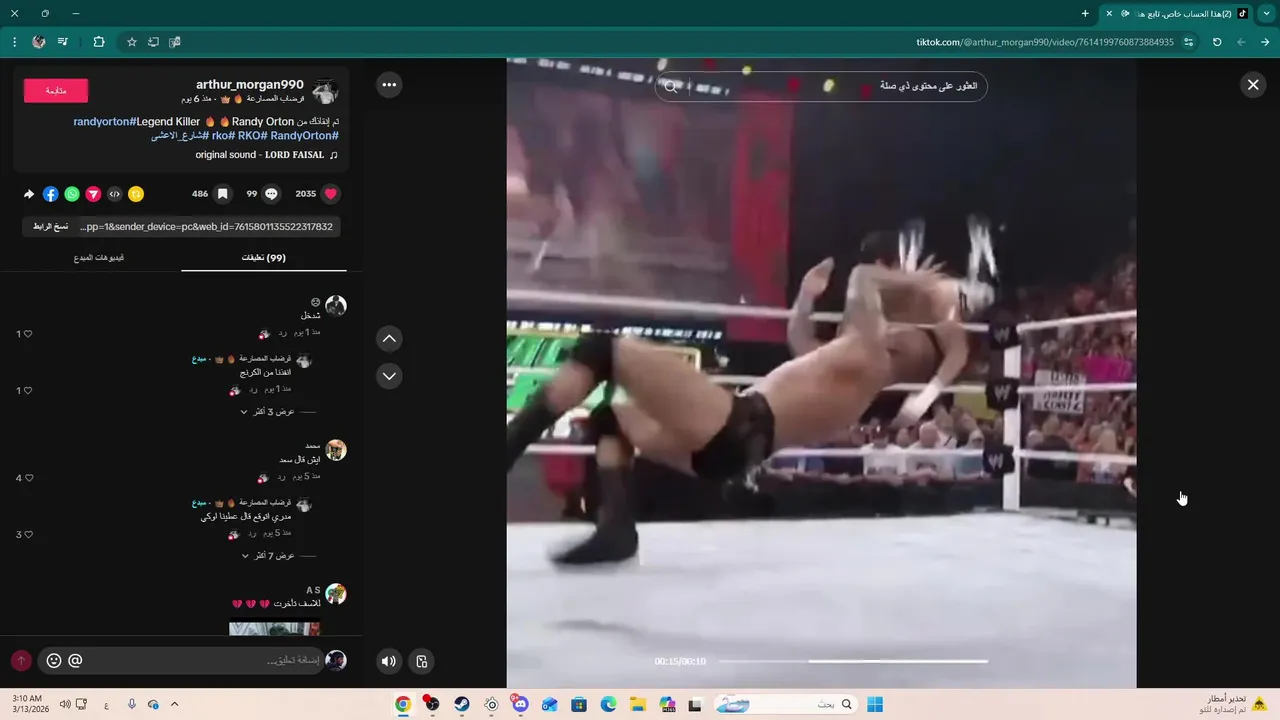The width and height of the screenshot is (1280, 720).
Task: Get the embed code icon
Action: (115, 194)
